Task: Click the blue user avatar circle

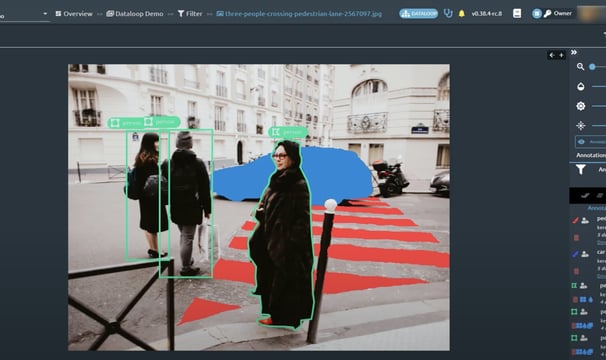Action: [536, 14]
